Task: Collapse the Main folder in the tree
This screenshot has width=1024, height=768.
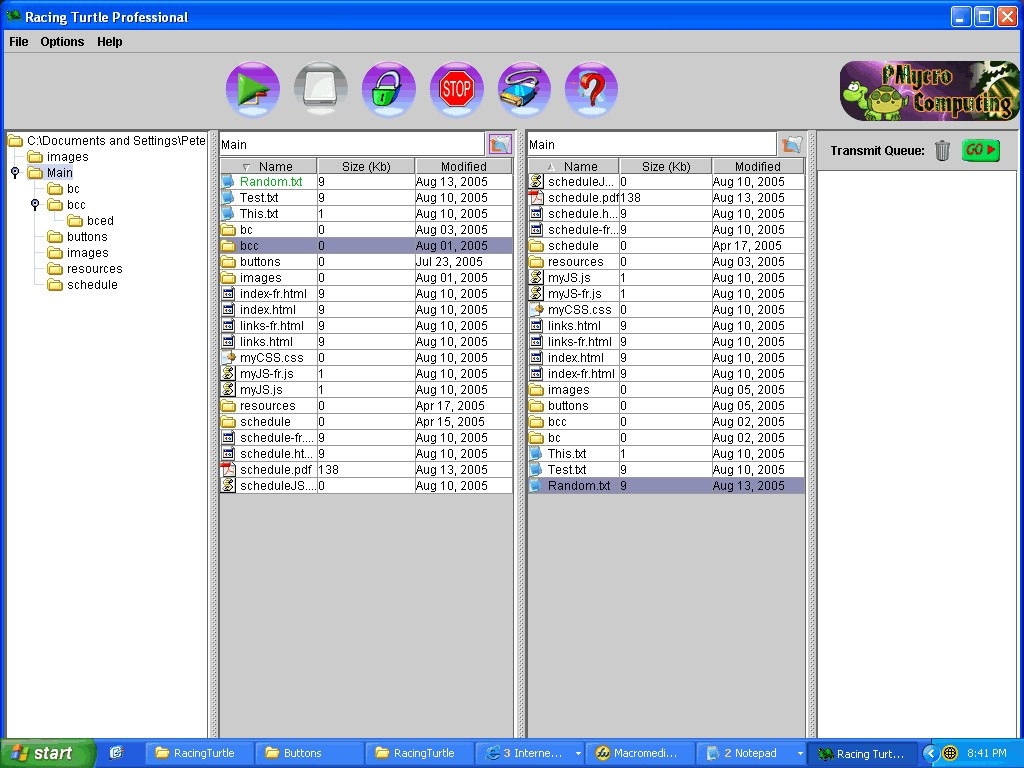Action: pyautogui.click(x=15, y=172)
